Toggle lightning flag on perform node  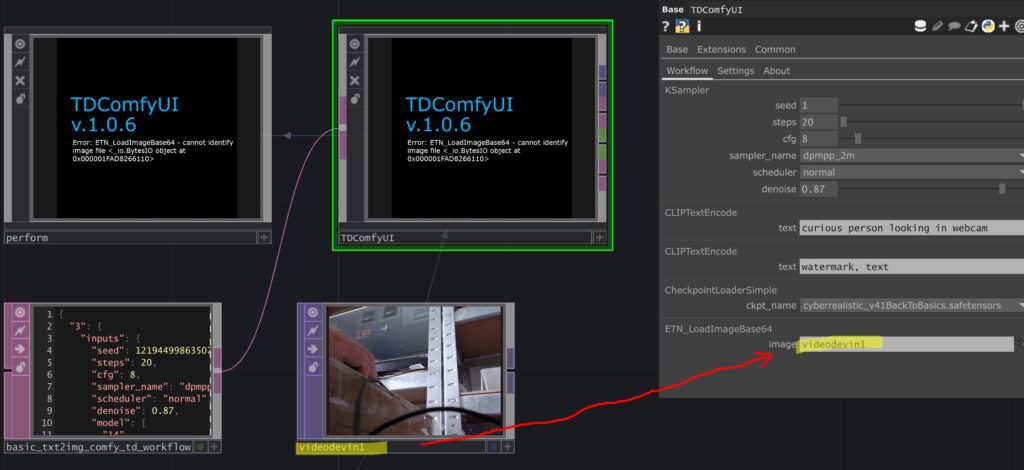pos(20,62)
